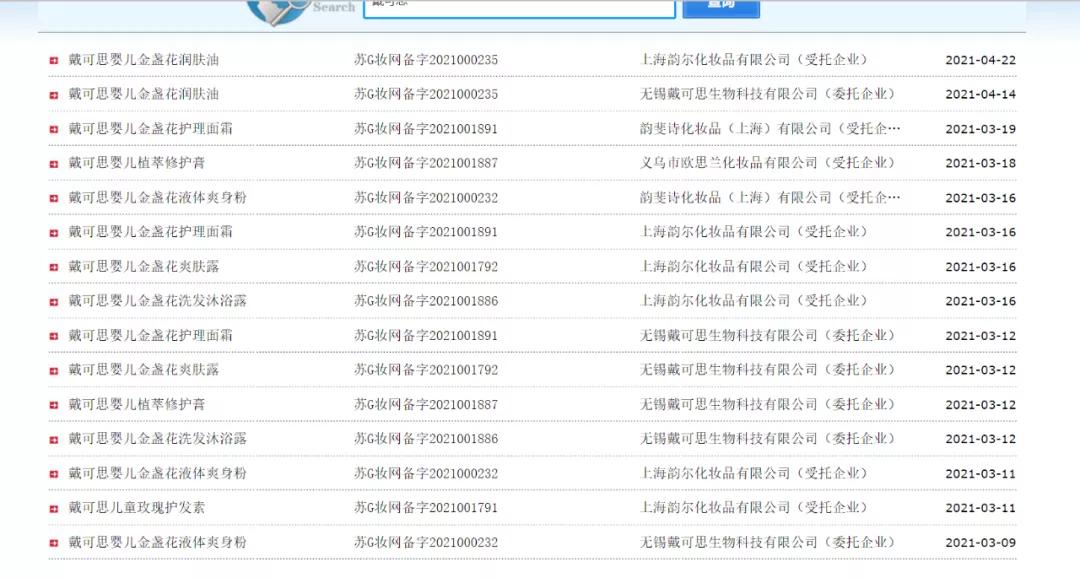
Task: Click the red icon for 戴可思婴儿金盏花洗发沐浴露
Action: 53,300
